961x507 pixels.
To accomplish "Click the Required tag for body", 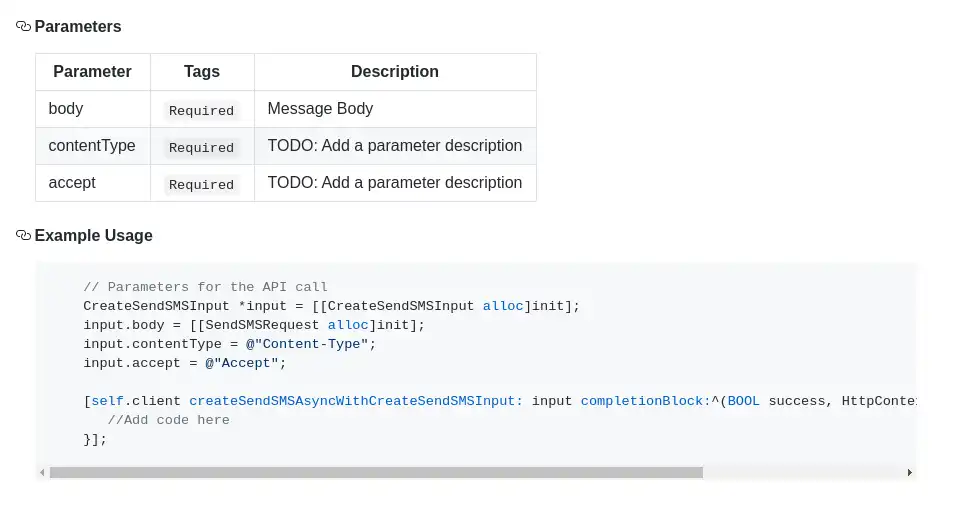I will coord(201,111).
